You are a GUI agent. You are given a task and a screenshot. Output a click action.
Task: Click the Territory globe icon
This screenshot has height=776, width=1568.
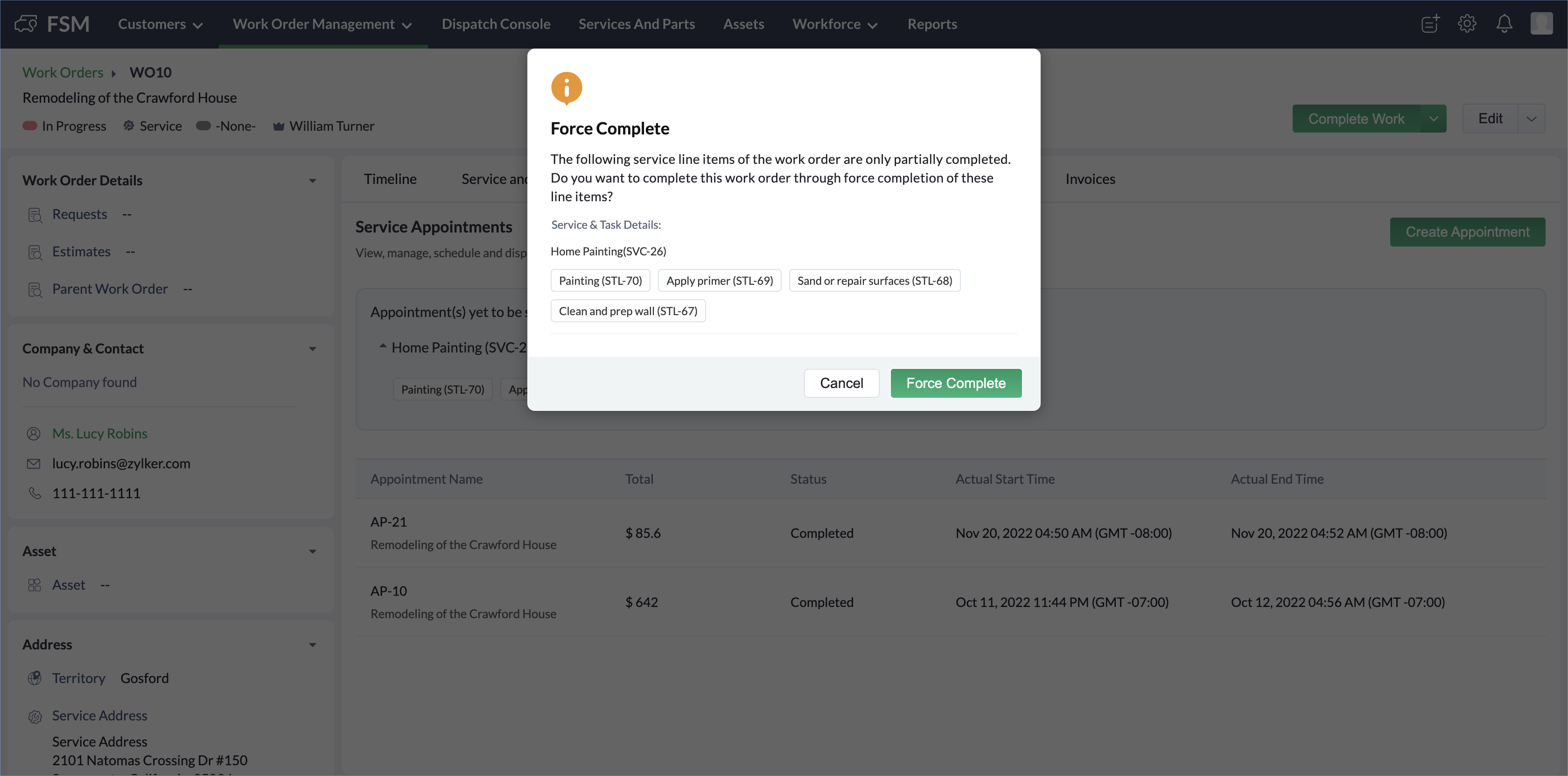point(35,678)
